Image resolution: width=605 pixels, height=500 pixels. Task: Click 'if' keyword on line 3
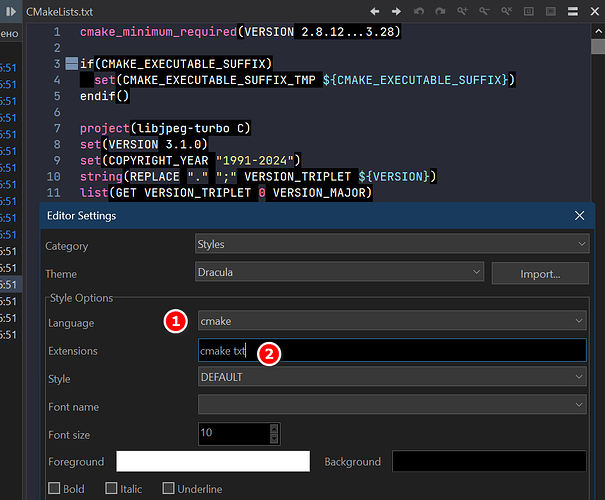click(87, 64)
